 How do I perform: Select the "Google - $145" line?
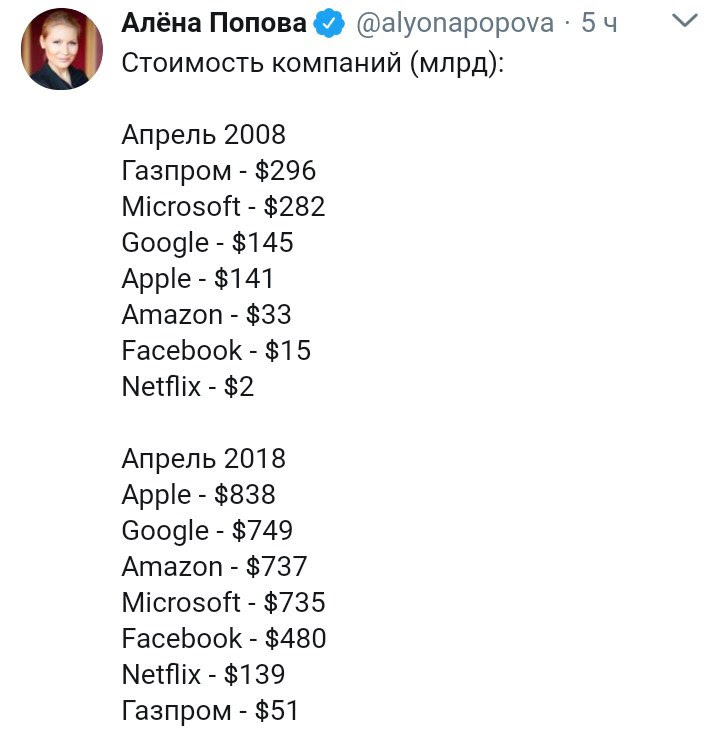click(207, 243)
